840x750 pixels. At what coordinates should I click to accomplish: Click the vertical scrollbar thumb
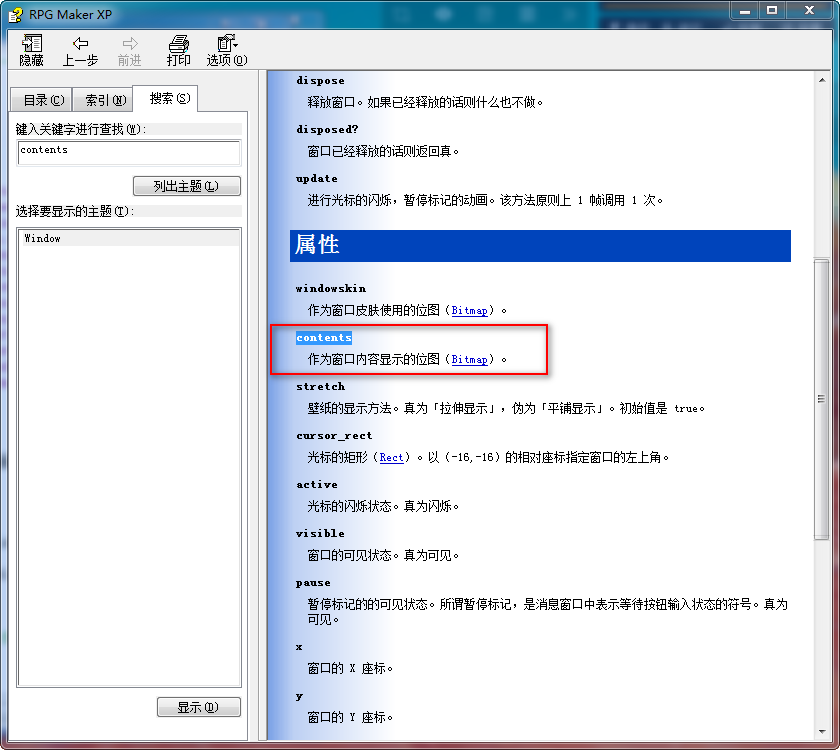click(821, 399)
